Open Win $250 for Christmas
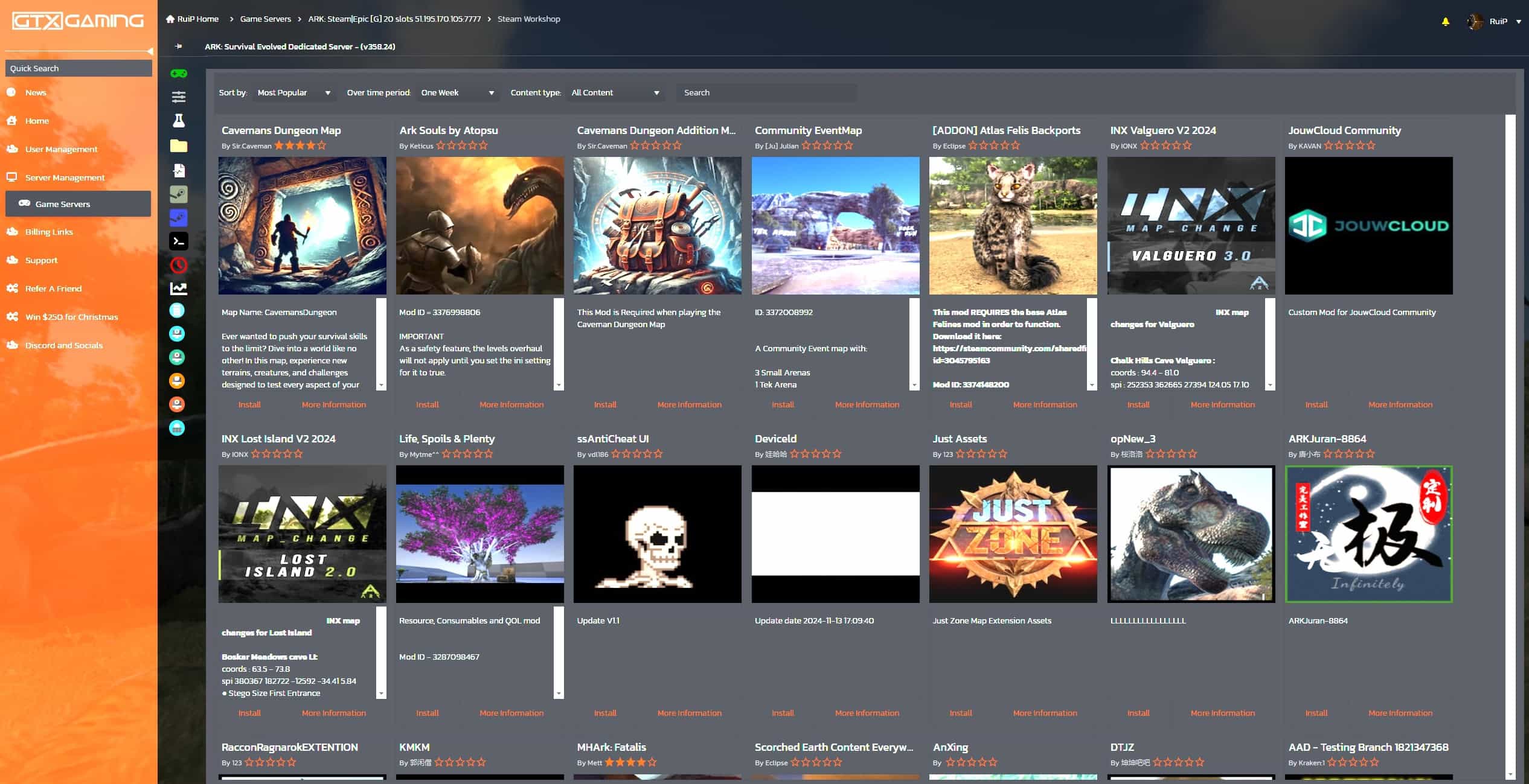This screenshot has width=1529, height=784. (71, 317)
